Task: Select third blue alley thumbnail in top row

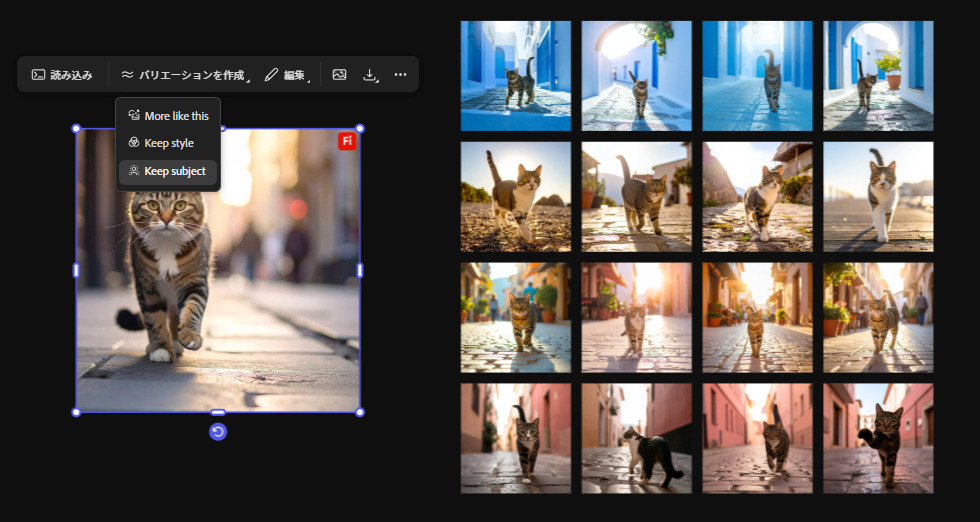Action: pyautogui.click(x=758, y=76)
